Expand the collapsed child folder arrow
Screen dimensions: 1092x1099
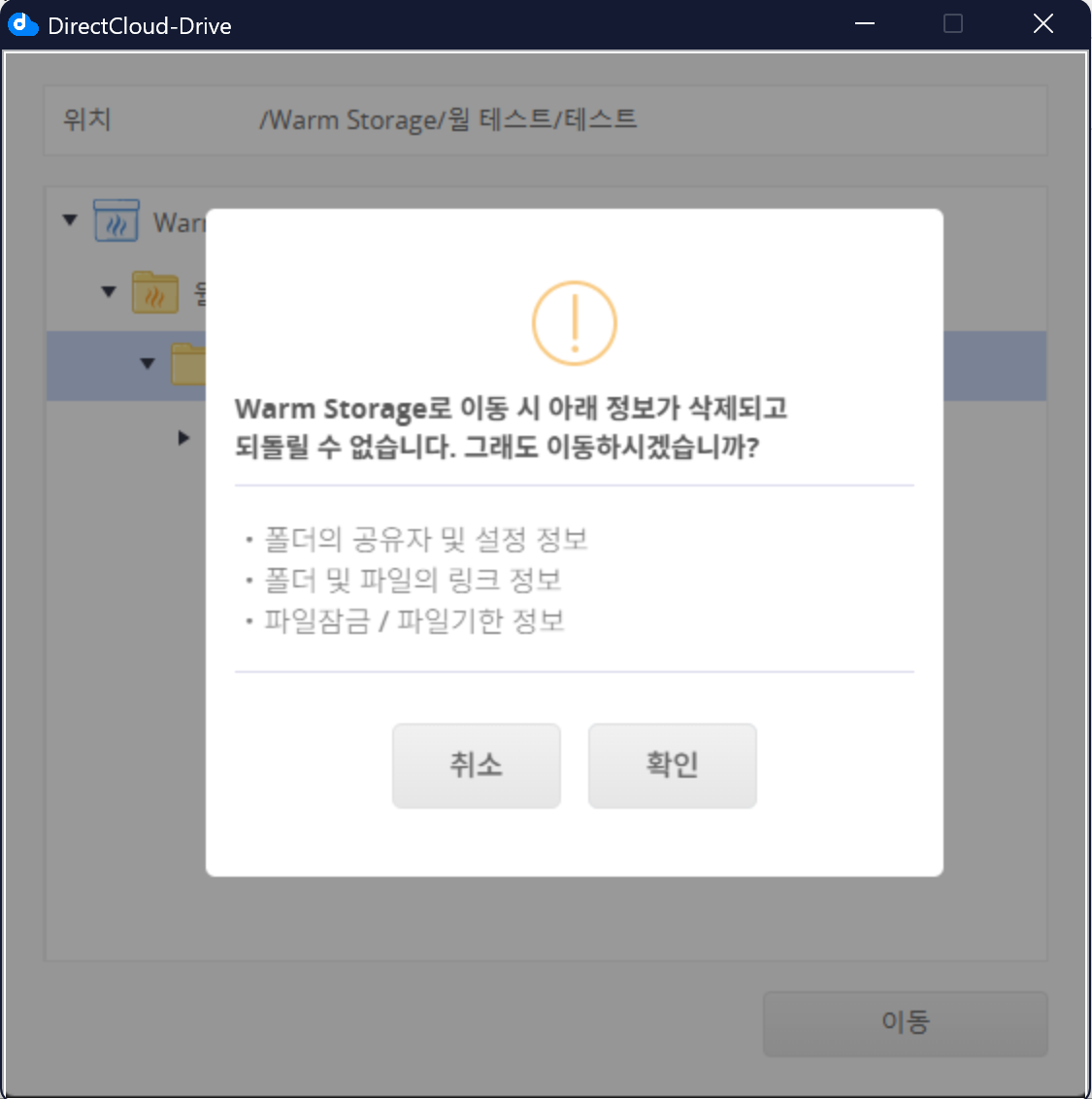(x=183, y=437)
